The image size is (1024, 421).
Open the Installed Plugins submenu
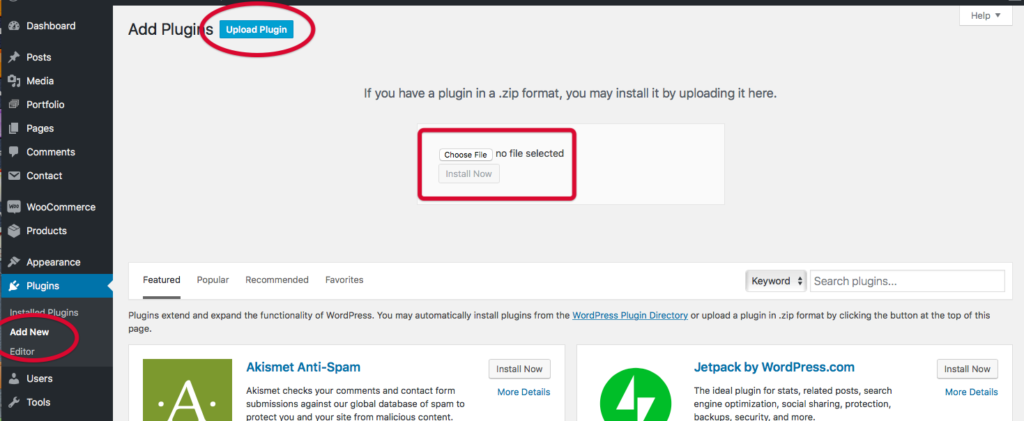44,313
